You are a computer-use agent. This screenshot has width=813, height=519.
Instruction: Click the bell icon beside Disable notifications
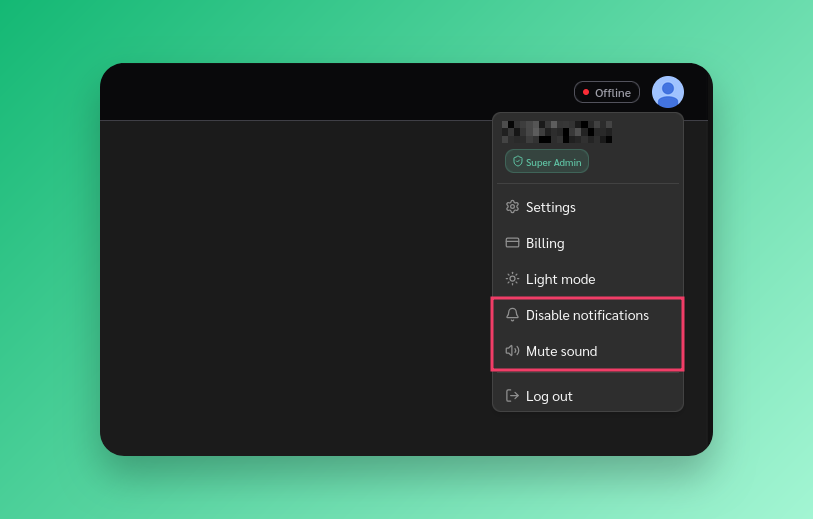512,315
